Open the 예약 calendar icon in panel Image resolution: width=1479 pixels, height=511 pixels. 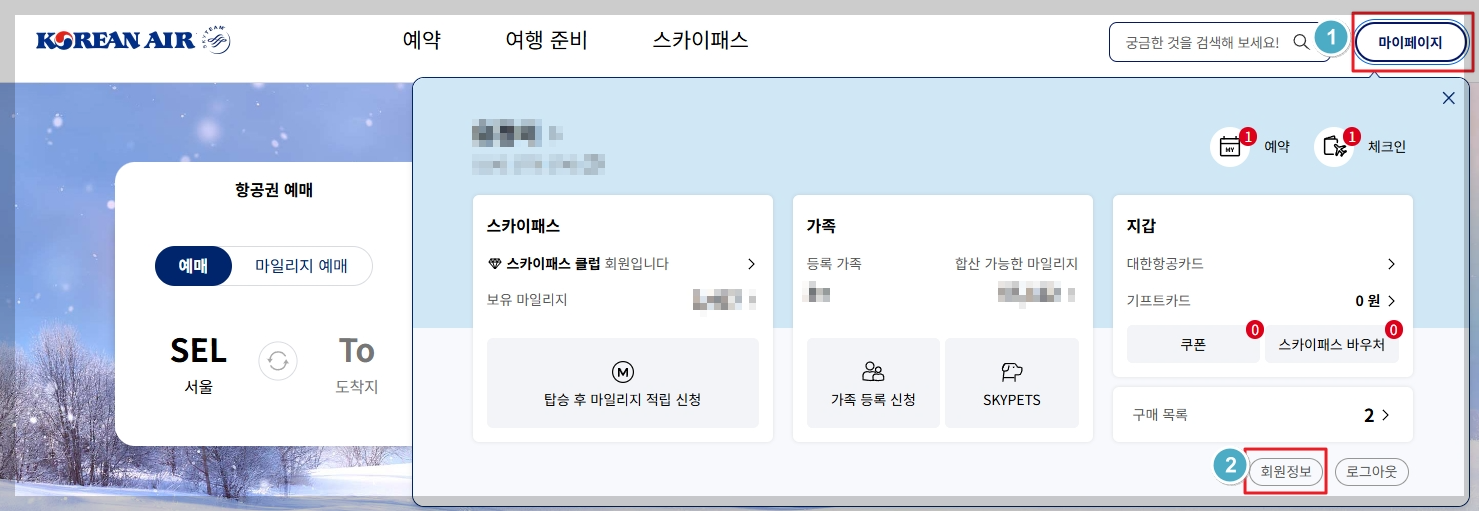pos(1230,147)
